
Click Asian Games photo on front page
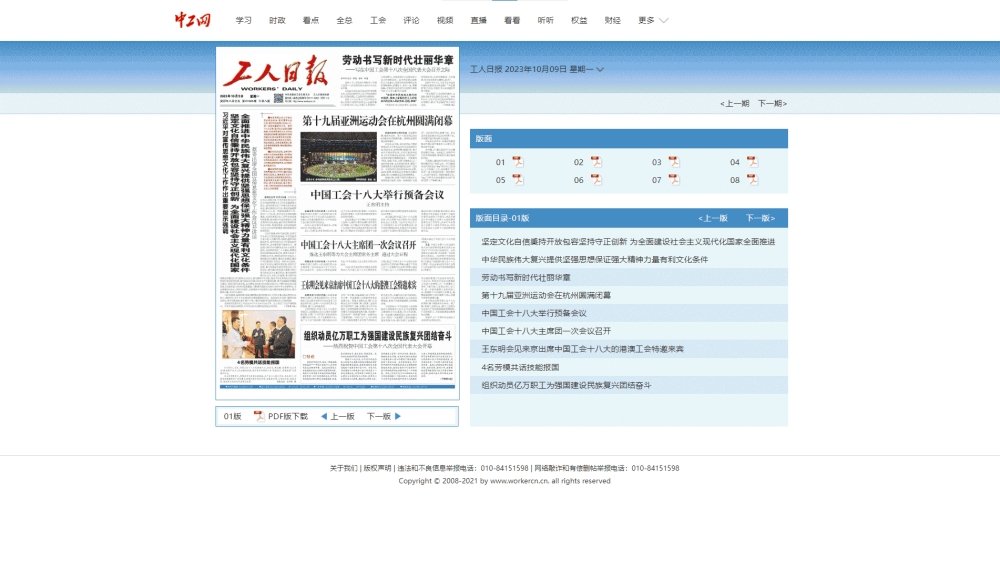(x=339, y=156)
